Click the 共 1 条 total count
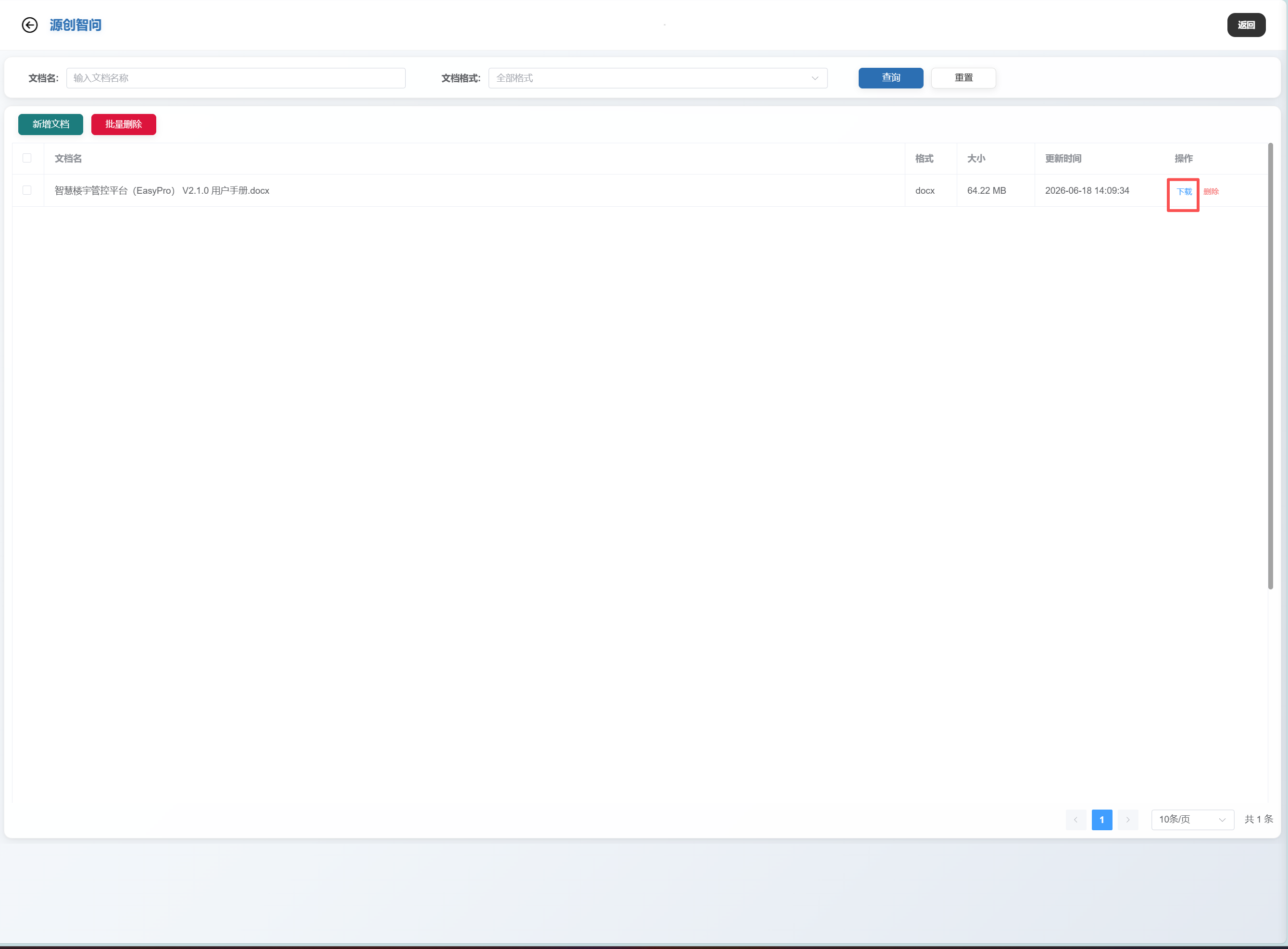1288x949 pixels. (x=1259, y=820)
